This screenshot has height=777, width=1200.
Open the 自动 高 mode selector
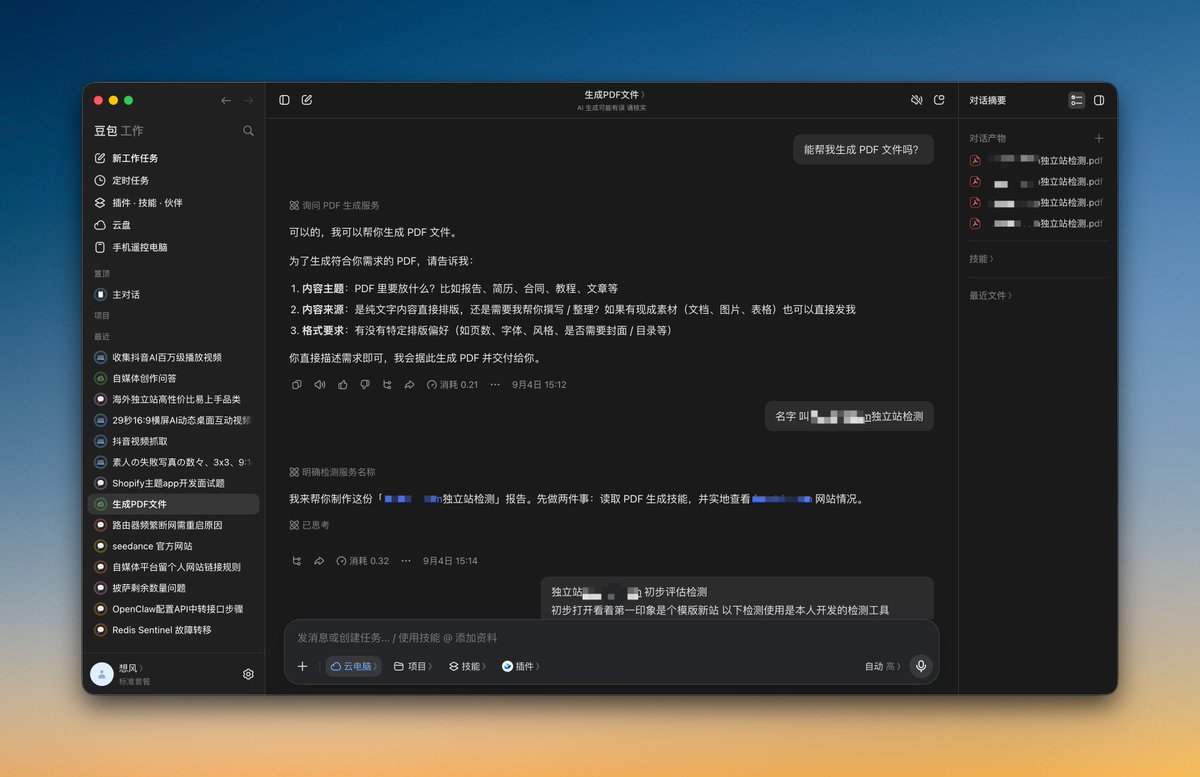(882, 666)
